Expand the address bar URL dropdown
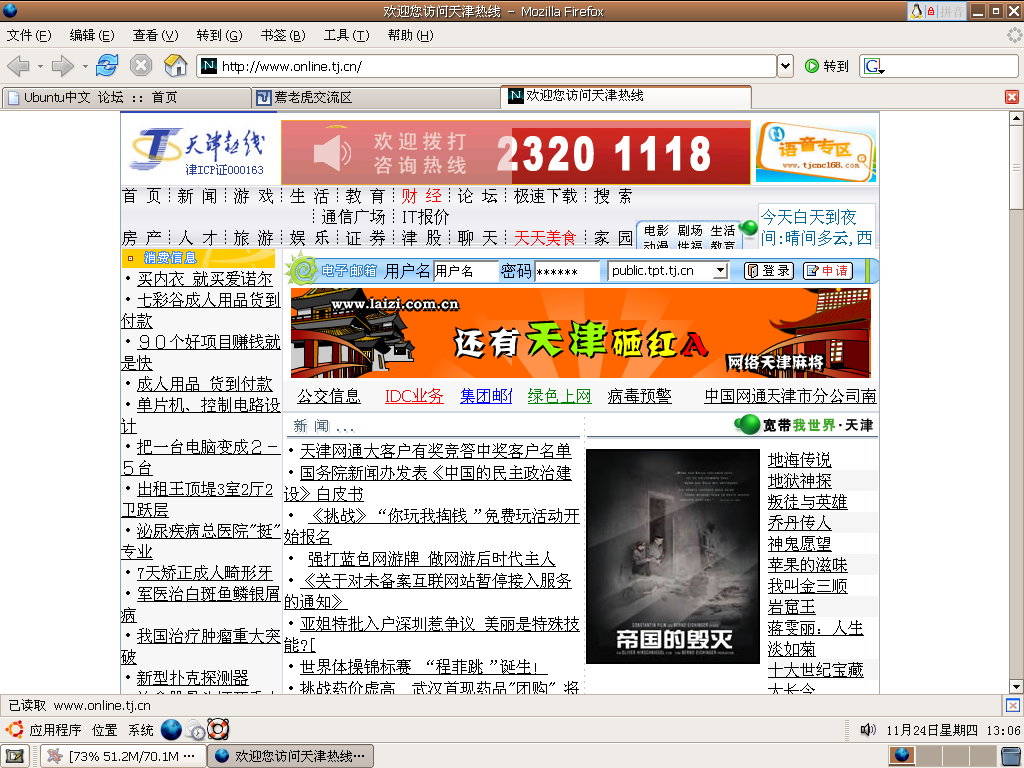 coord(786,66)
